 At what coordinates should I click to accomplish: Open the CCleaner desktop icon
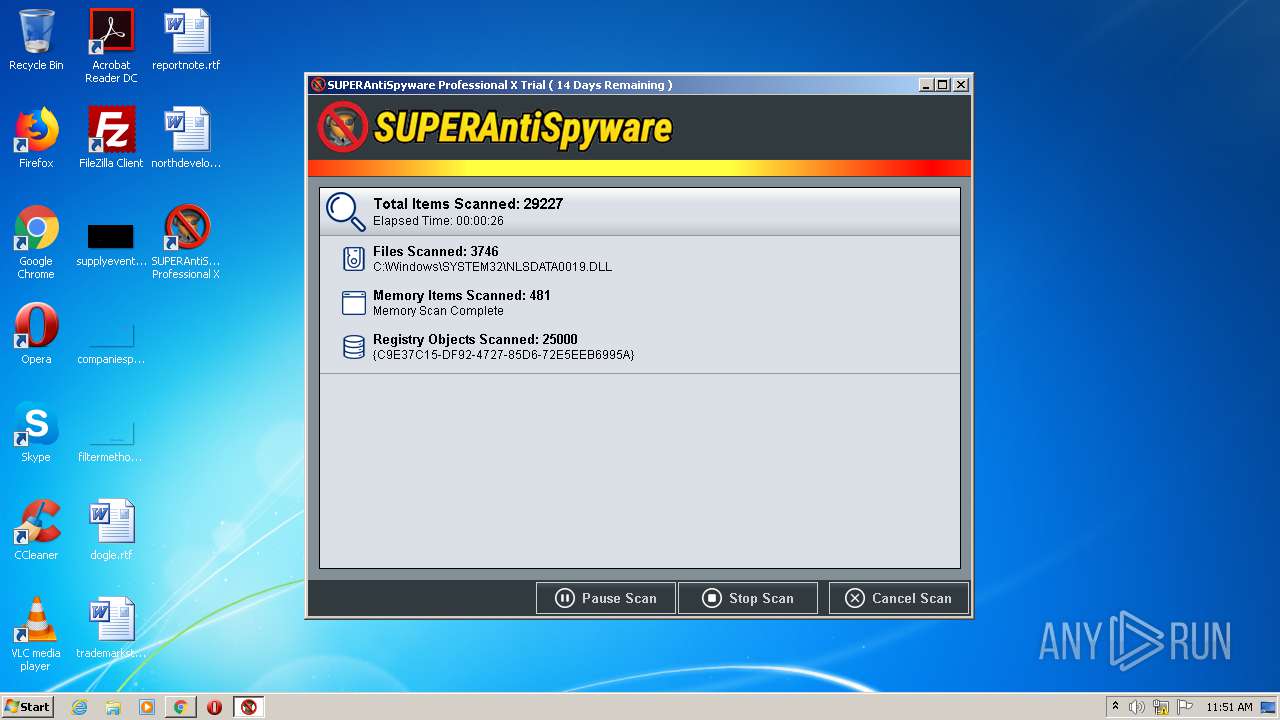coord(36,530)
